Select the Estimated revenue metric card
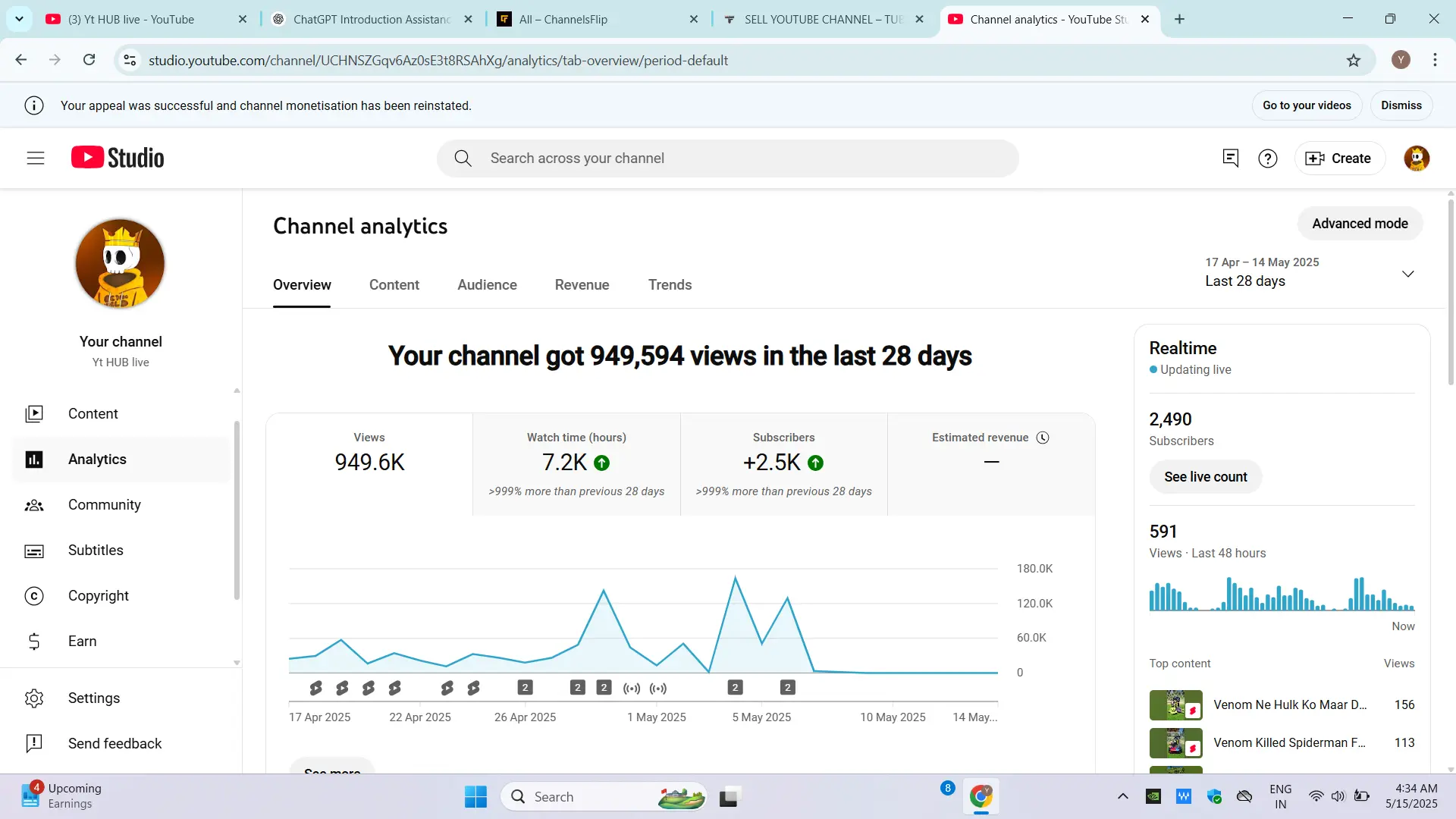 [991, 465]
